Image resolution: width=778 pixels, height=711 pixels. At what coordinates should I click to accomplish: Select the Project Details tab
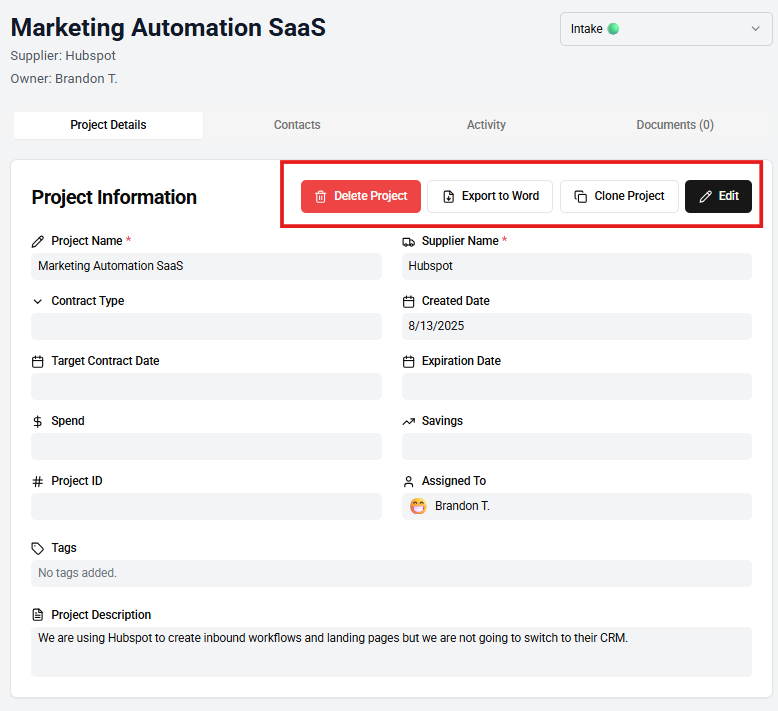click(x=108, y=125)
